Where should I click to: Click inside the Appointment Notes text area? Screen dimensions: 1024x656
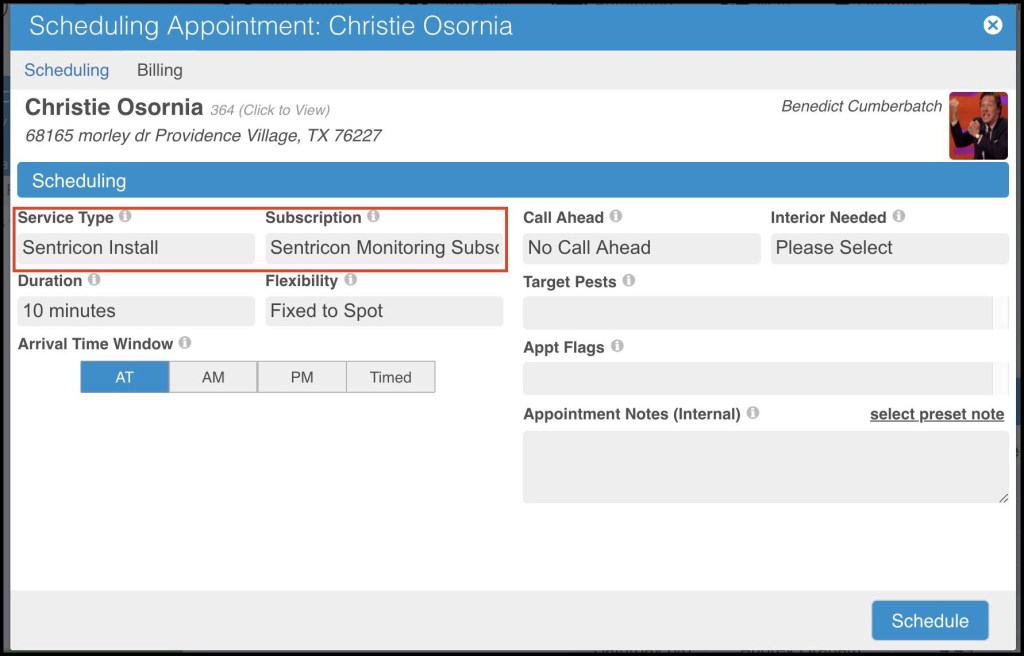coord(765,467)
